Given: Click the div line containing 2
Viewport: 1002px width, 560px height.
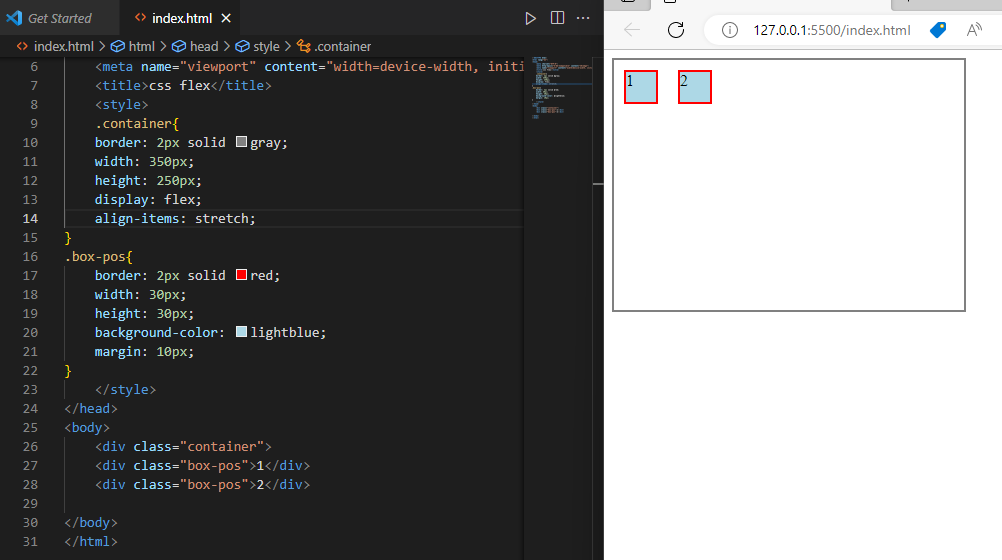Looking at the screenshot, I should [203, 485].
